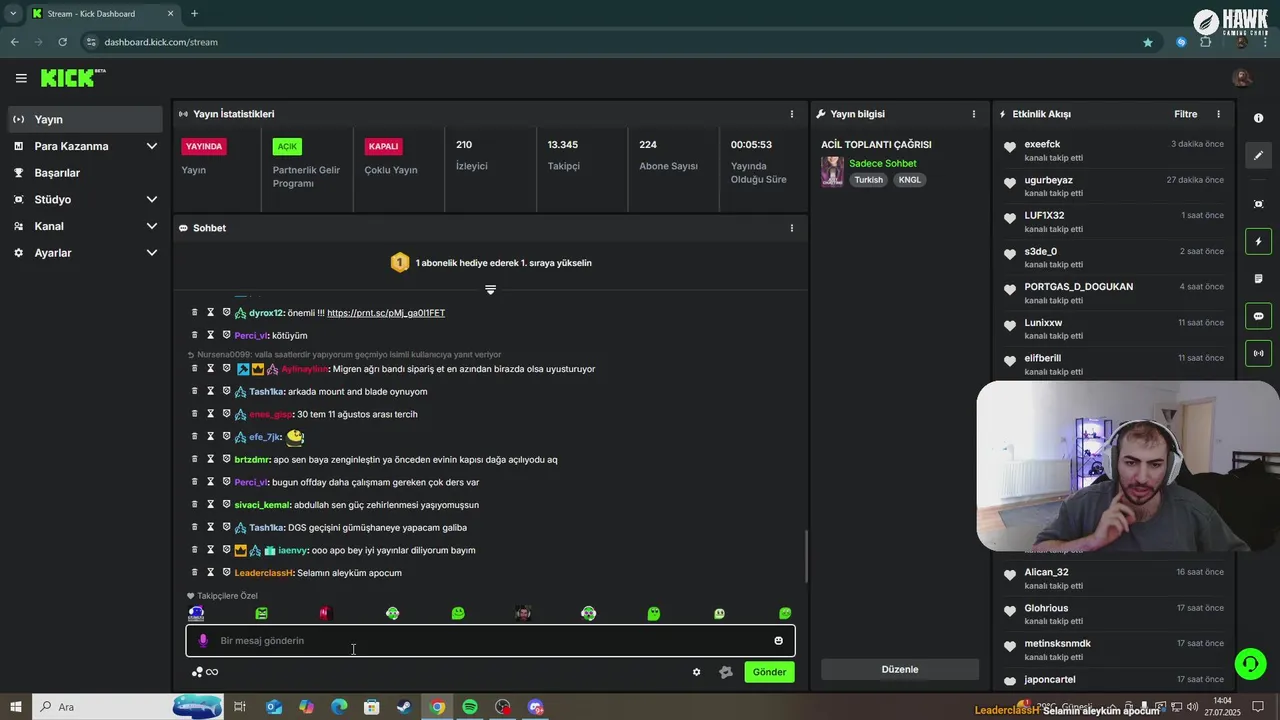Image resolution: width=1280 pixels, height=720 pixels.
Task: Click the Gönder send button
Action: (769, 672)
